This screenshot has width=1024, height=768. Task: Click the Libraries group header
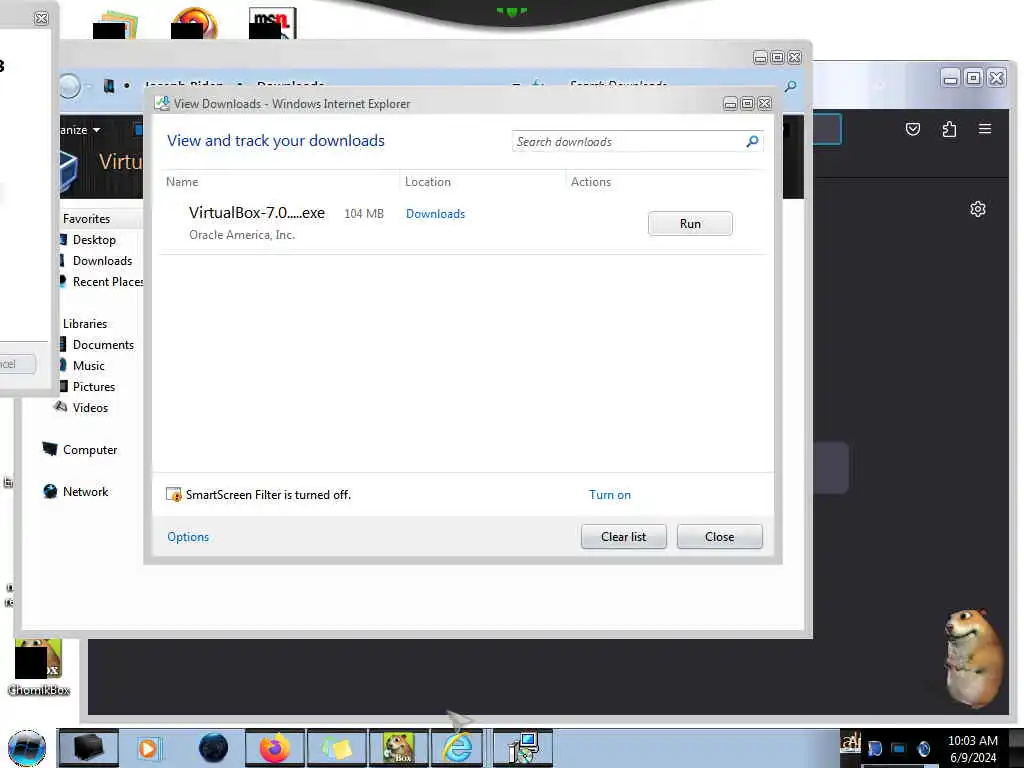(x=85, y=323)
